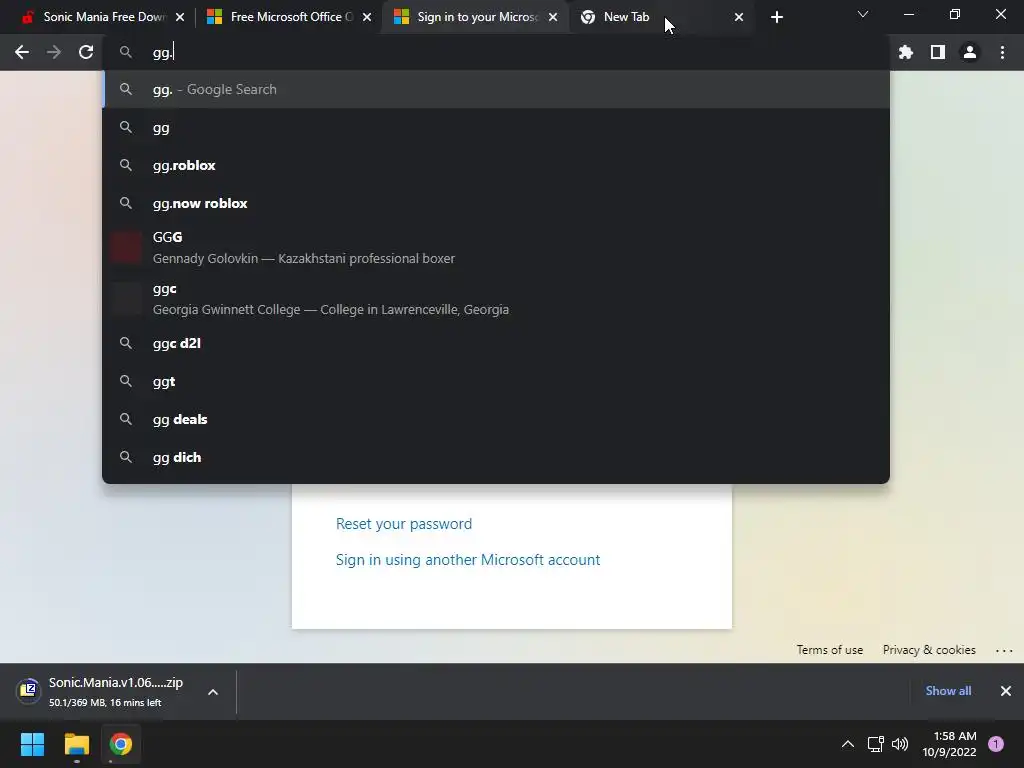The height and width of the screenshot is (768, 1024).
Task: Open the Sonic.Mania zip download item
Action: point(104,692)
